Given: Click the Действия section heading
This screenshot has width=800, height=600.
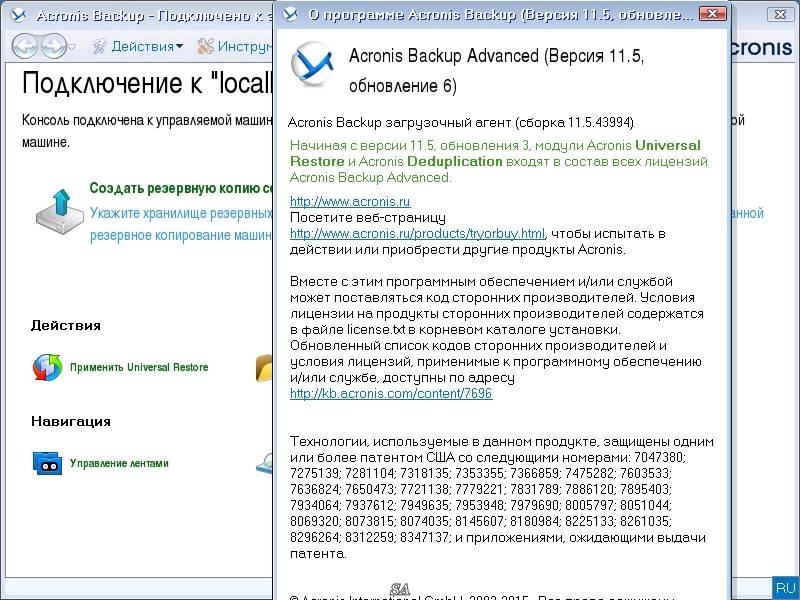Looking at the screenshot, I should tap(66, 326).
